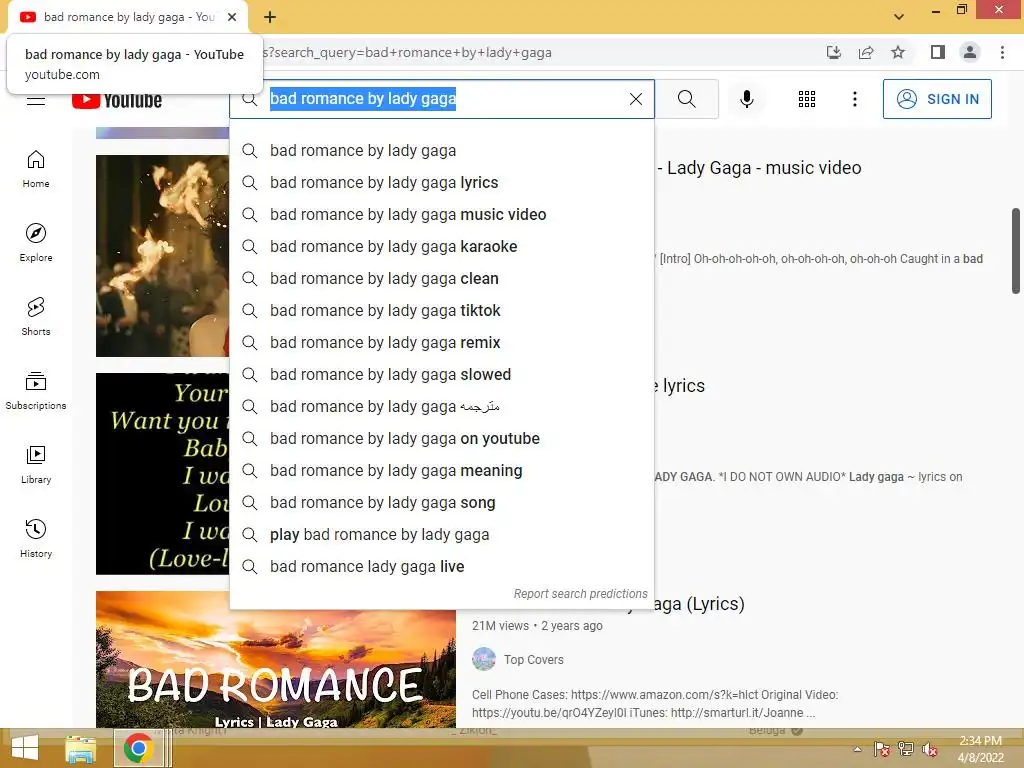Clear the search box with the X icon
This screenshot has height=768, width=1024.
click(635, 99)
